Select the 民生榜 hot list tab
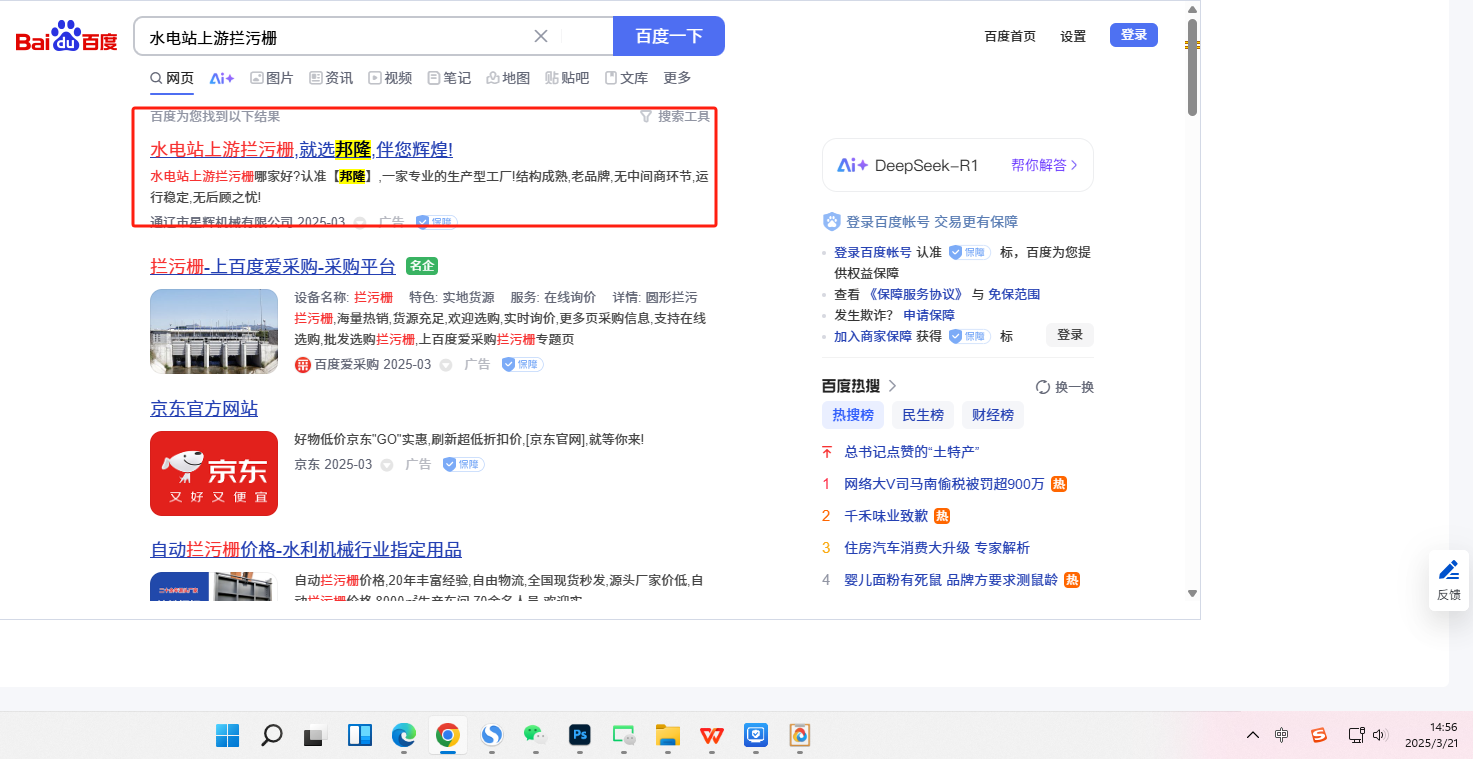The width and height of the screenshot is (1473, 759). (922, 415)
